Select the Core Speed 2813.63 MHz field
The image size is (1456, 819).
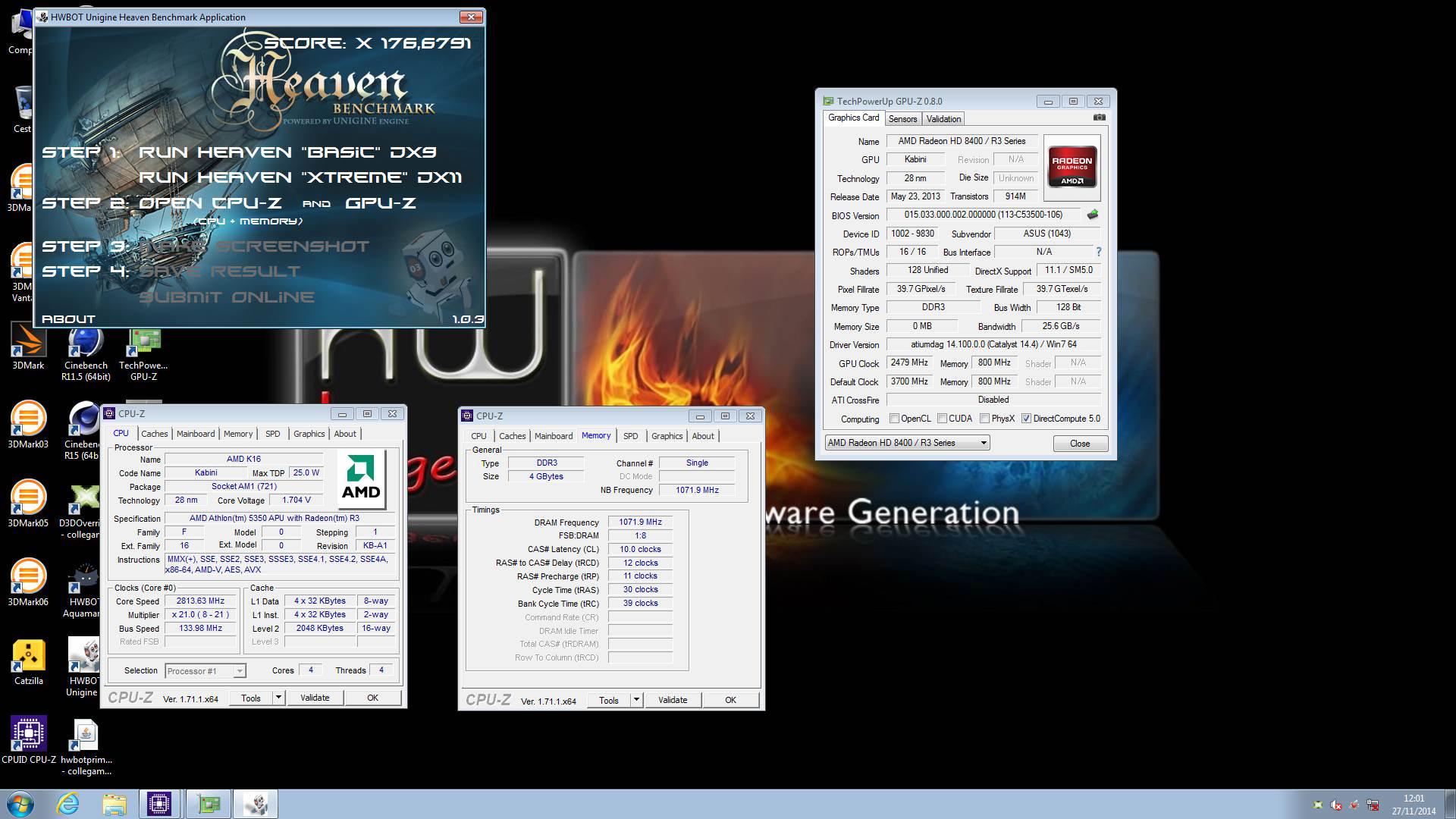[x=200, y=601]
